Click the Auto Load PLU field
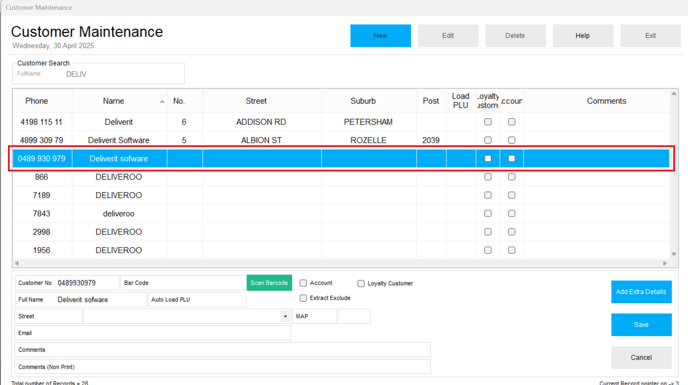 pyautogui.click(x=197, y=299)
